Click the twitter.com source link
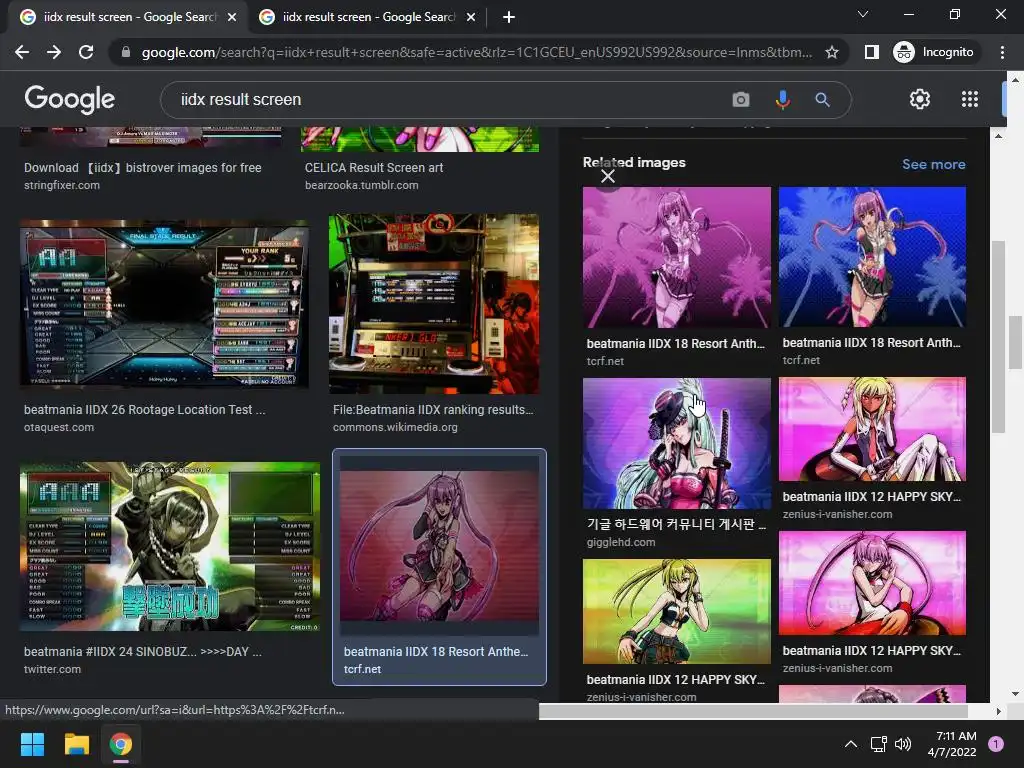1024x768 pixels. coord(52,669)
